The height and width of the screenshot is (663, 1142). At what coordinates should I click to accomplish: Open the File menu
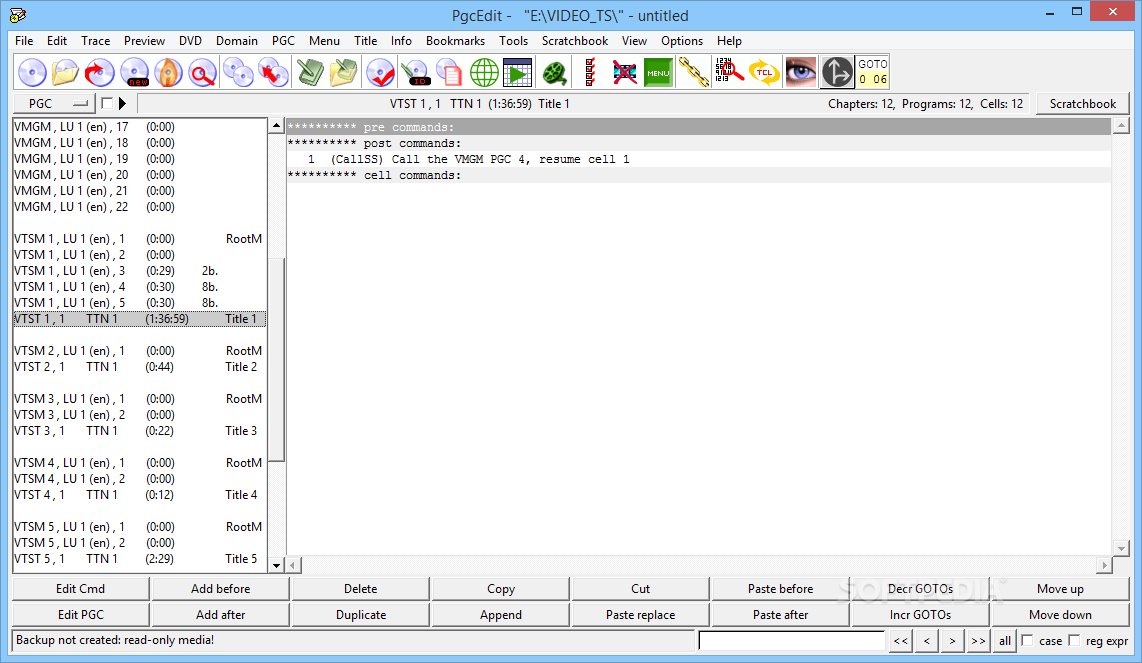click(24, 41)
